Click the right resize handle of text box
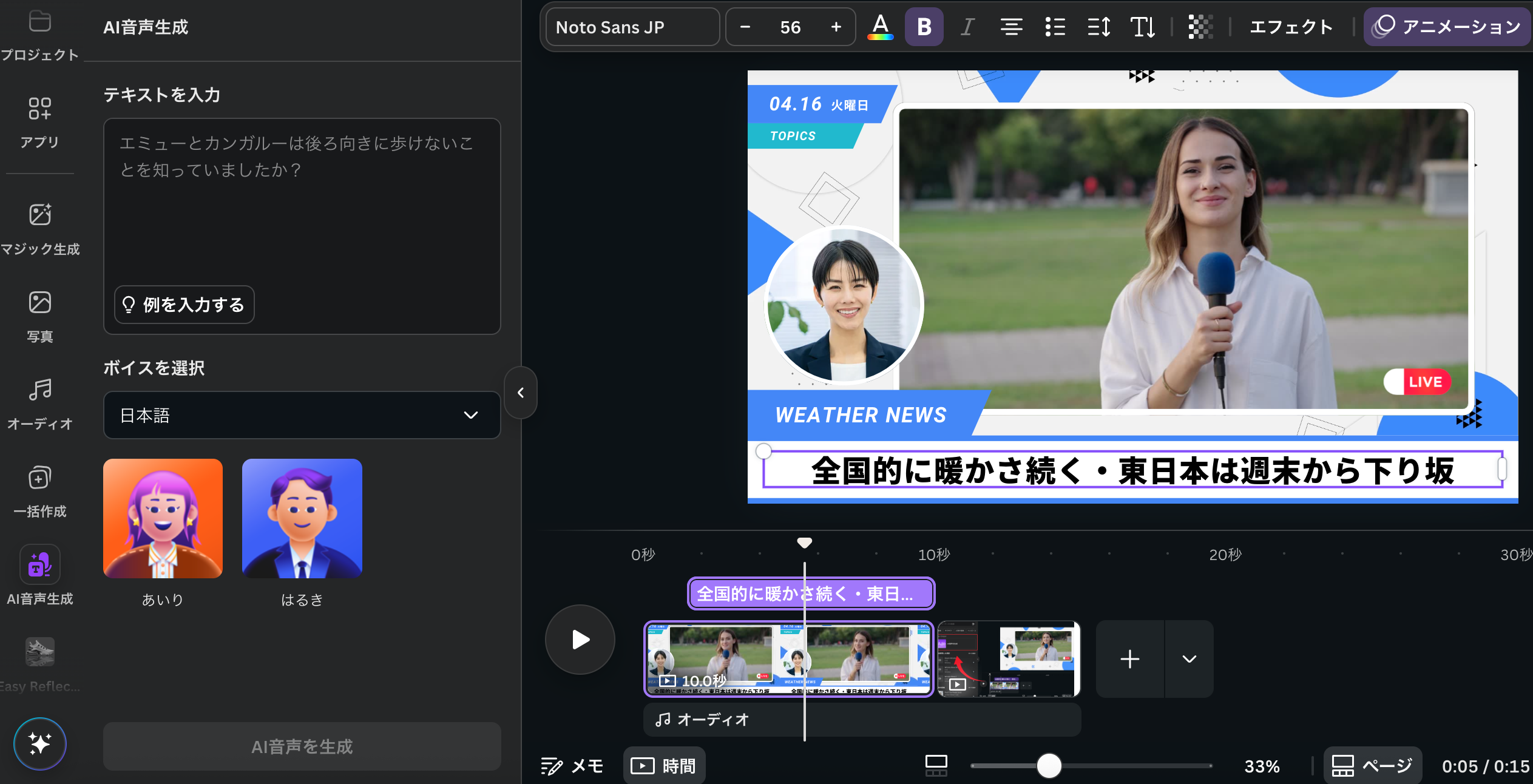The width and height of the screenshot is (1533, 784). 1502,469
